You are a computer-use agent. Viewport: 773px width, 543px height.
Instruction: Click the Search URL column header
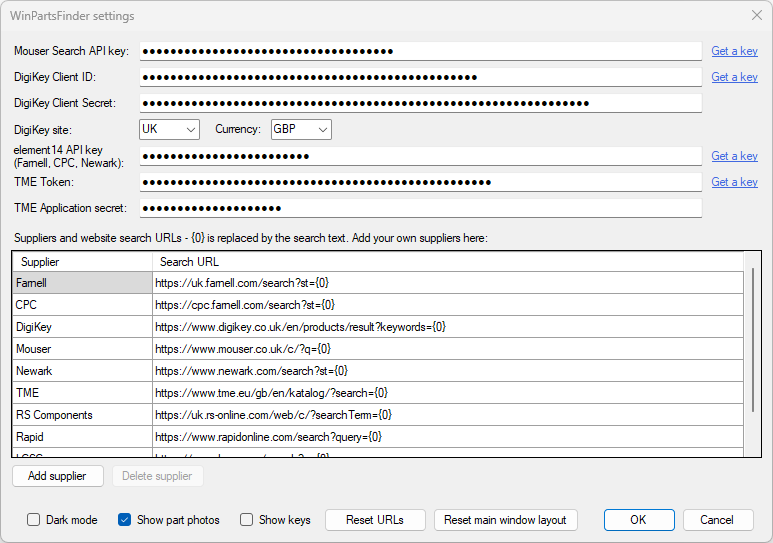[x=448, y=262]
